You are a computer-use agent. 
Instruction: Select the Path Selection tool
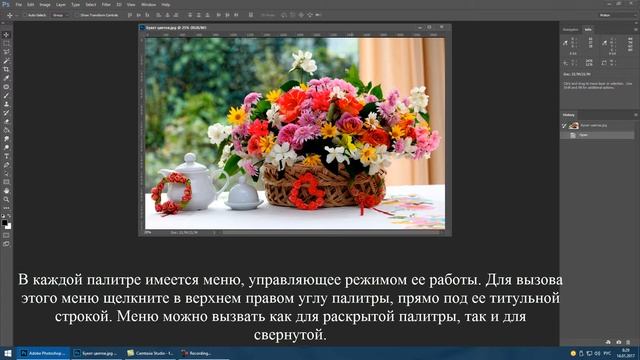click(6, 173)
